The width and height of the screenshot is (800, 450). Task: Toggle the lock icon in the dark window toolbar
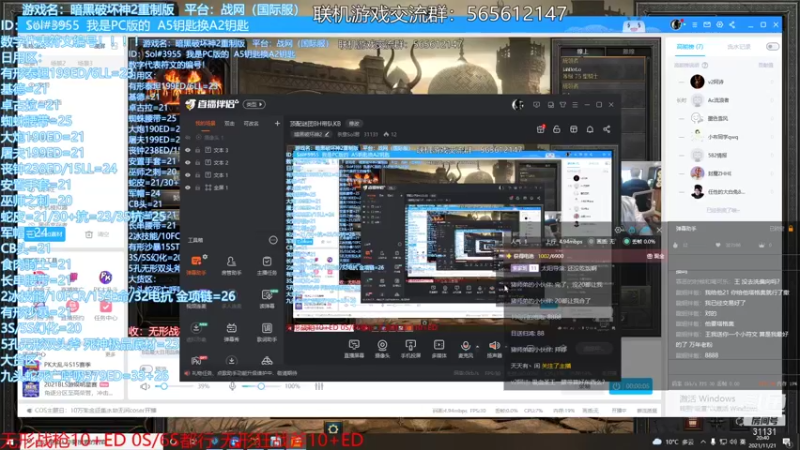[557, 130]
